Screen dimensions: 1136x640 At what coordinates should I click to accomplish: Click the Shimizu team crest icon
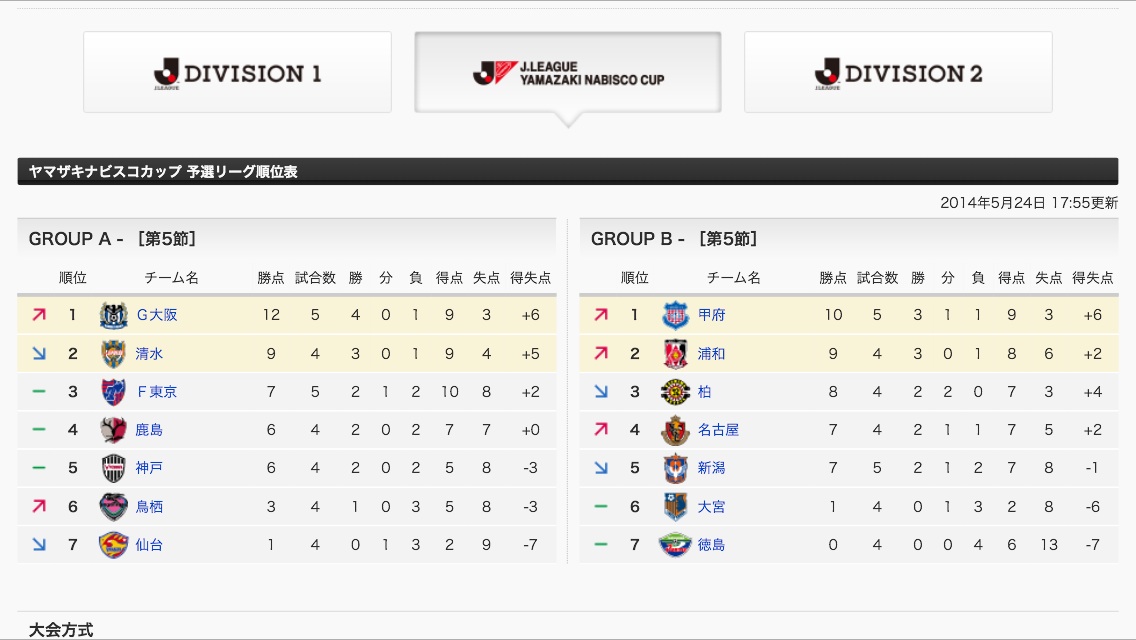tap(113, 354)
